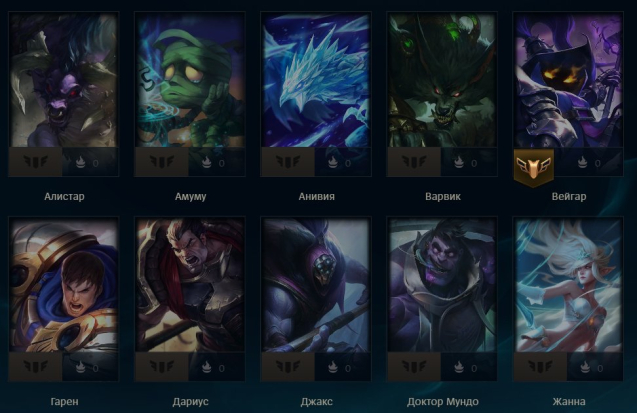The height and width of the screenshot is (413, 637).
Task: Open the Алистар champion portrait
Action: pos(64,80)
